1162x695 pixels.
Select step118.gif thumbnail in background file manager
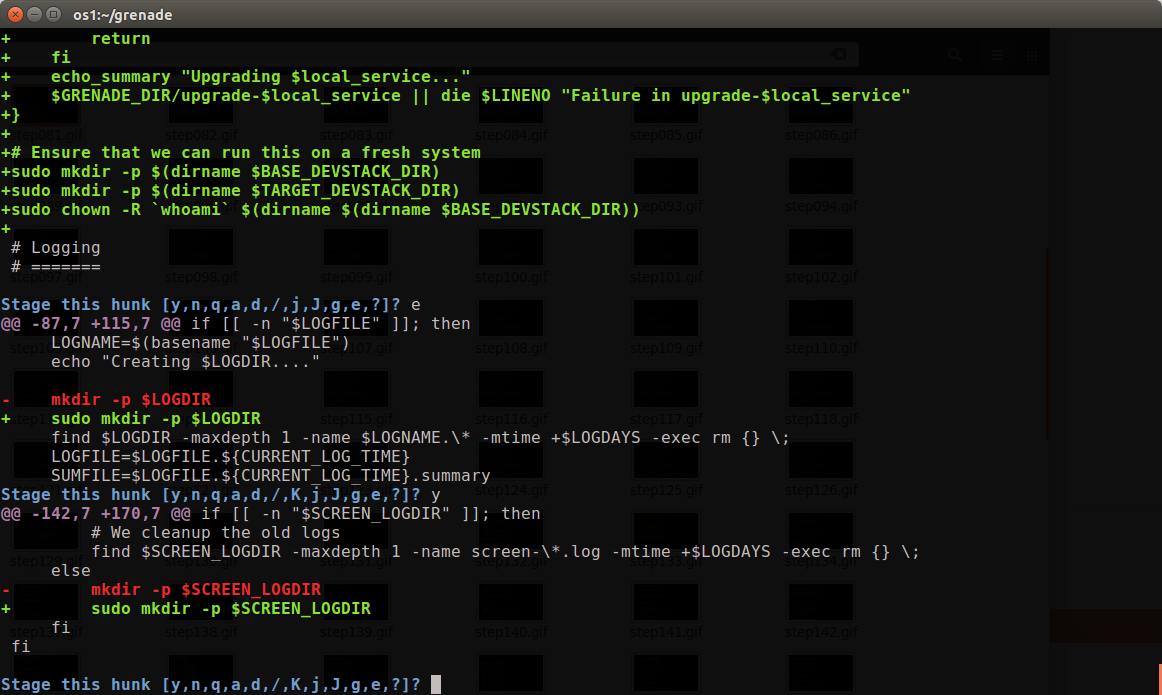[x=820, y=389]
